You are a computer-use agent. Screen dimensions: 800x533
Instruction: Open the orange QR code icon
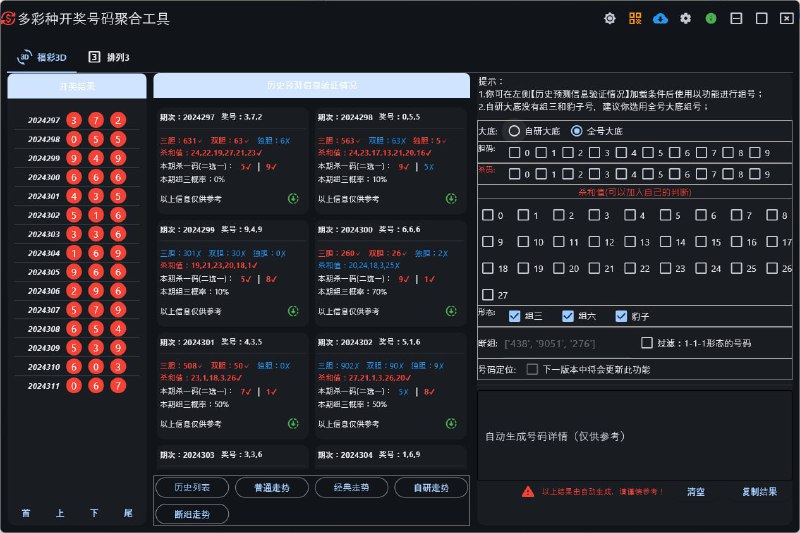(635, 18)
